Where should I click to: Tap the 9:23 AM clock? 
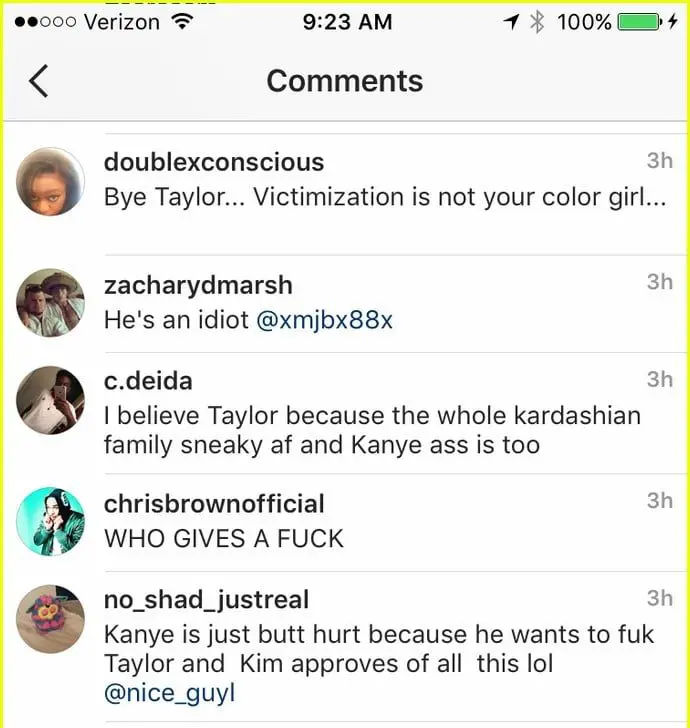[347, 22]
